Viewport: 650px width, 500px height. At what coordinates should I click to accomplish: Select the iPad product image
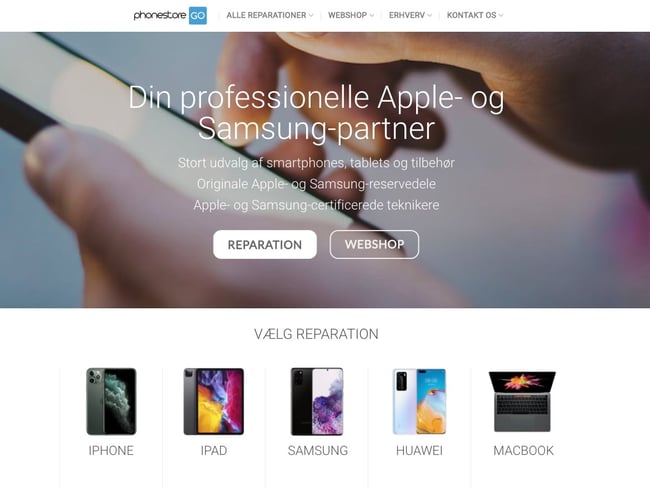tap(213, 401)
